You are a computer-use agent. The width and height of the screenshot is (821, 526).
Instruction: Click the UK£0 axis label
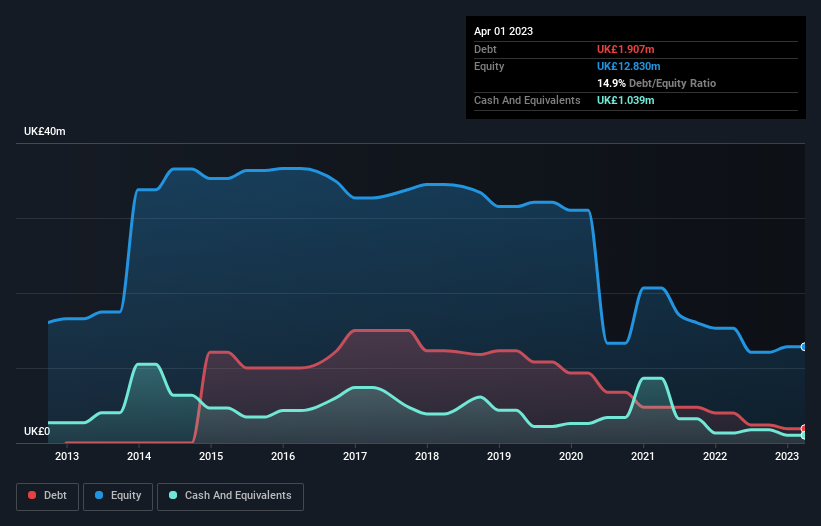coord(37,431)
